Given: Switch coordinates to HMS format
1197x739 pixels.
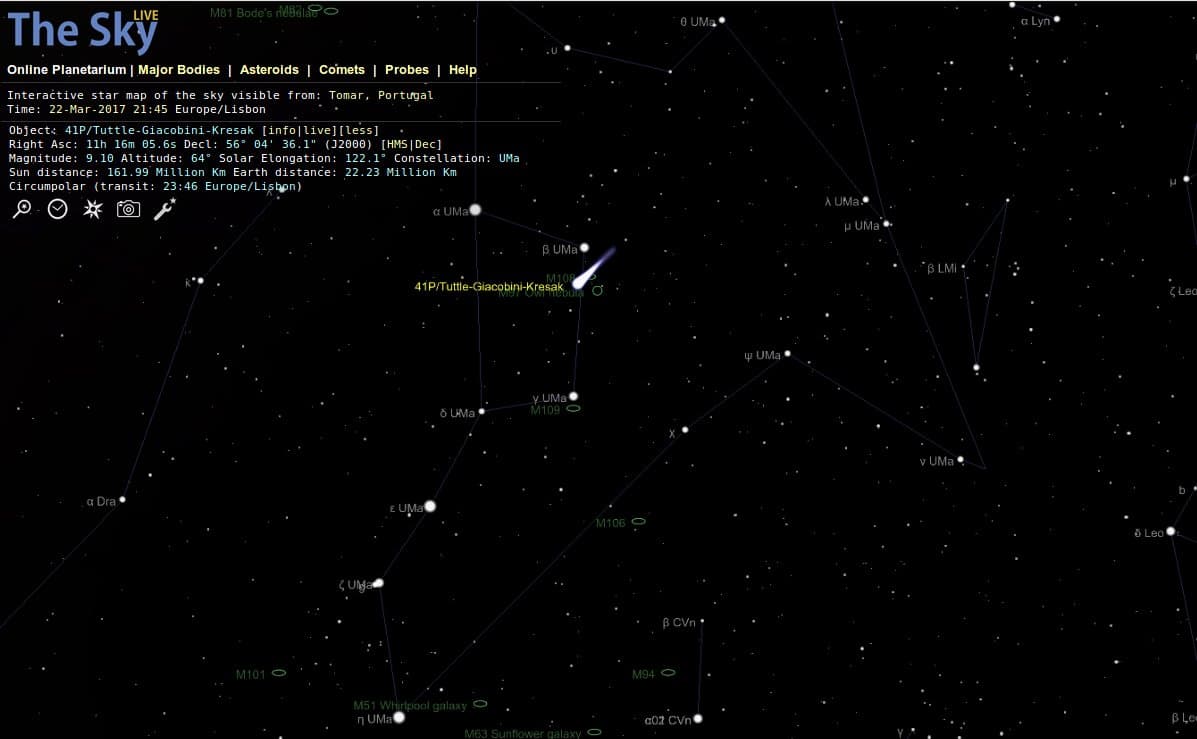Looking at the screenshot, I should pos(397,144).
